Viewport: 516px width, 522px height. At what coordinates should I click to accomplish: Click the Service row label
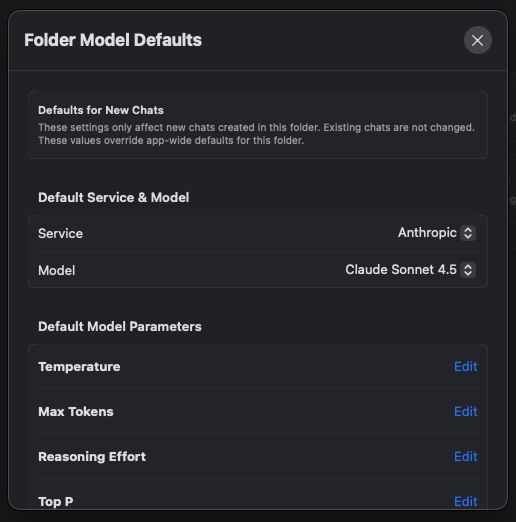pos(60,233)
